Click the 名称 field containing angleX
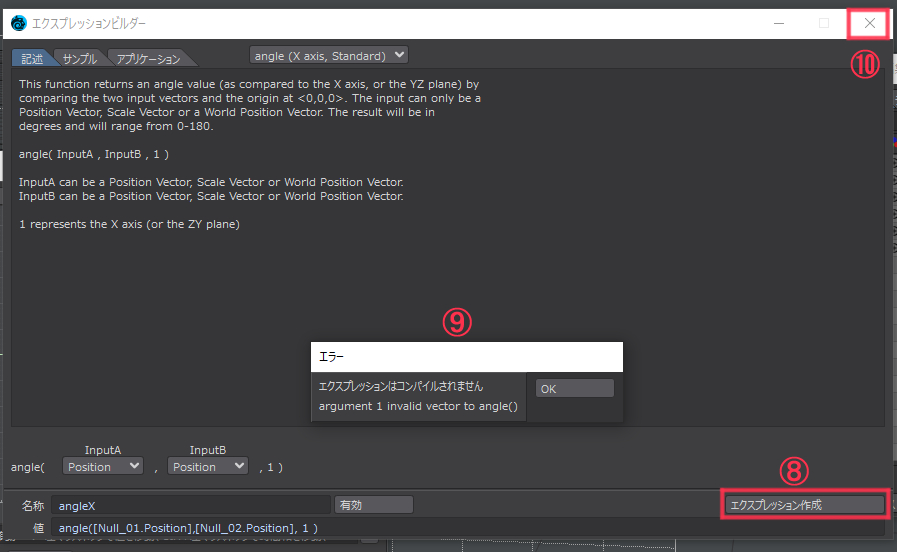 (x=190, y=506)
